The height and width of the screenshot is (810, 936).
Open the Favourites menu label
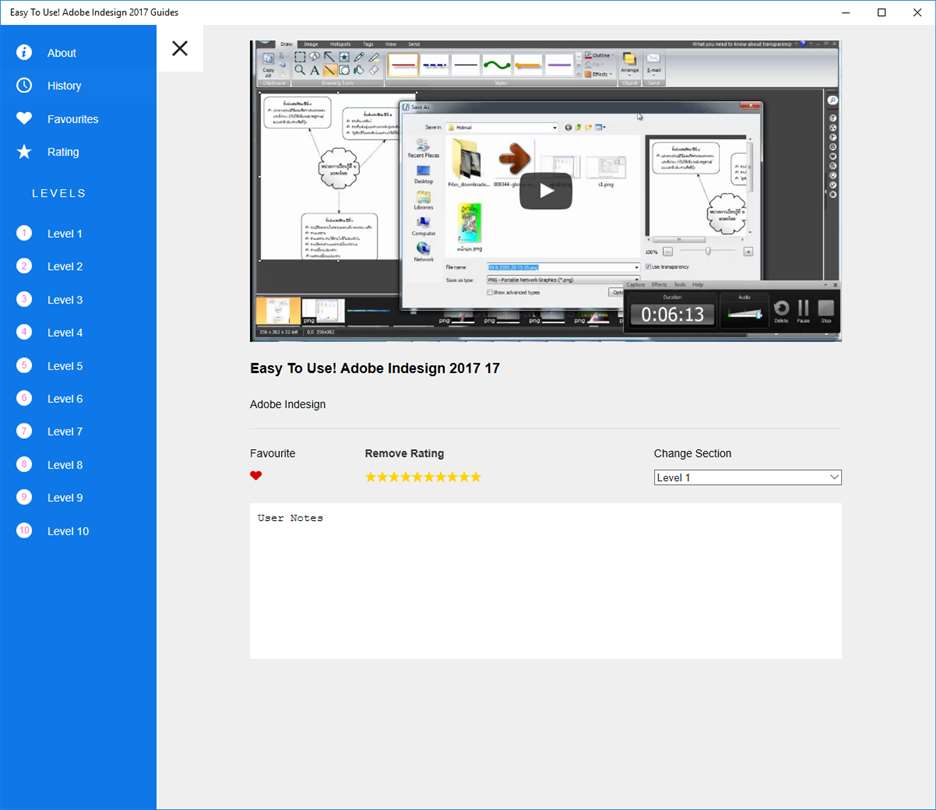click(x=73, y=119)
